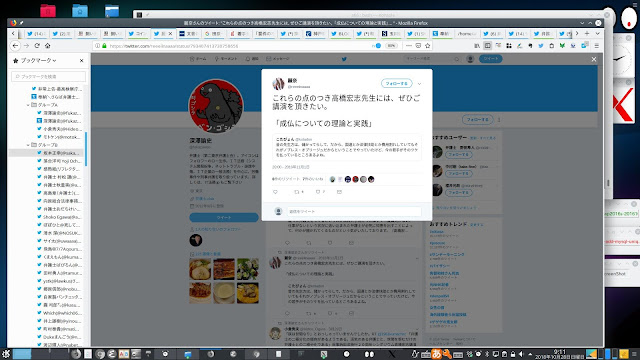This screenshot has height=360, width=640.
Task: Show site information via padlock icon
Action: 104,46
